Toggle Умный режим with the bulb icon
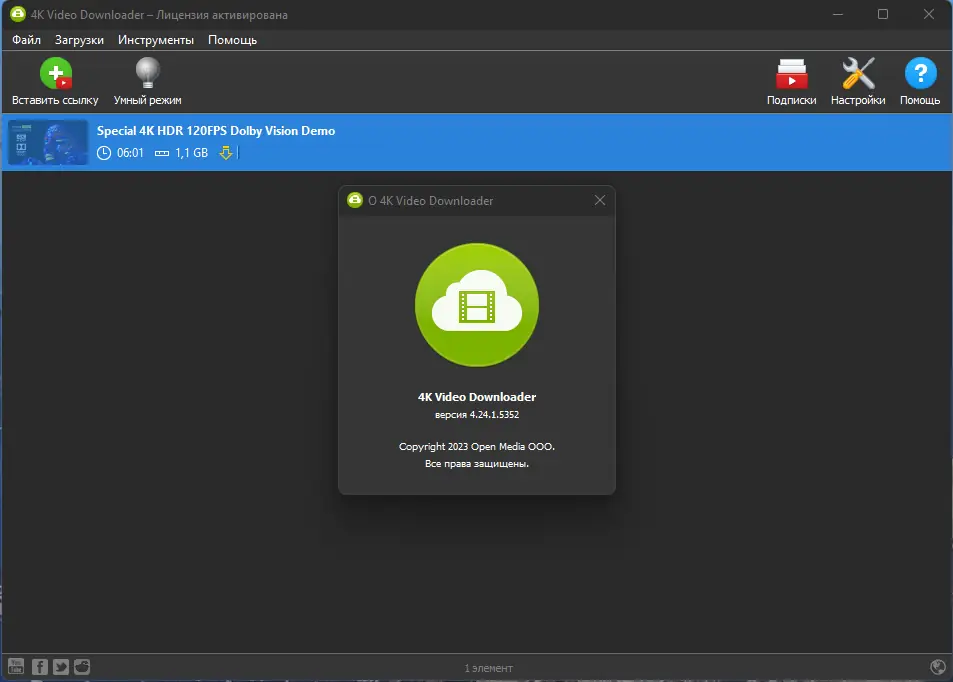 pyautogui.click(x=146, y=73)
